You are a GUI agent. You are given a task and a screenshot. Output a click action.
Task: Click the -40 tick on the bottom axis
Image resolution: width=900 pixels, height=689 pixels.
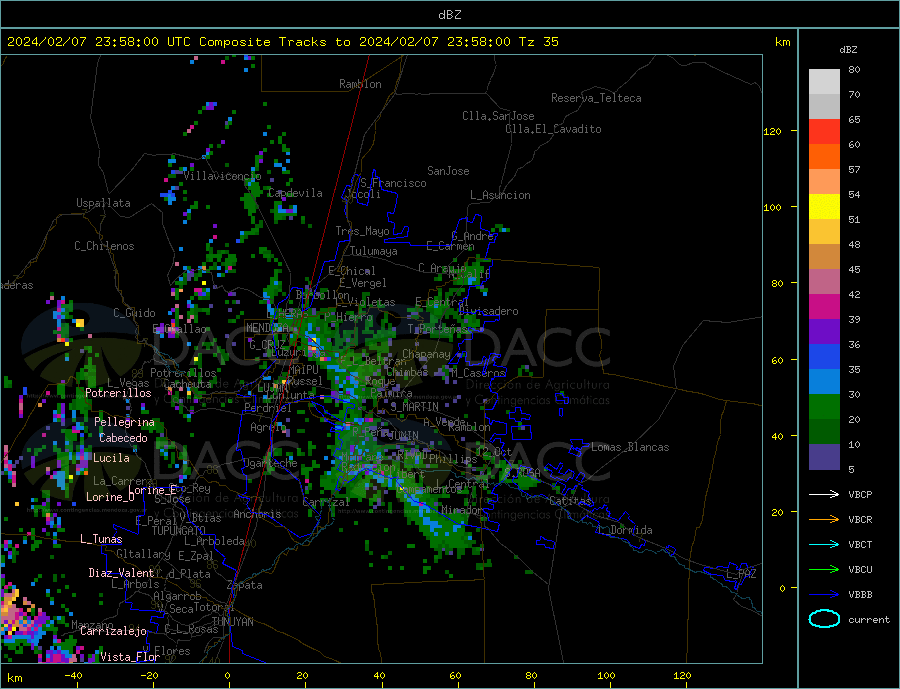(x=73, y=676)
